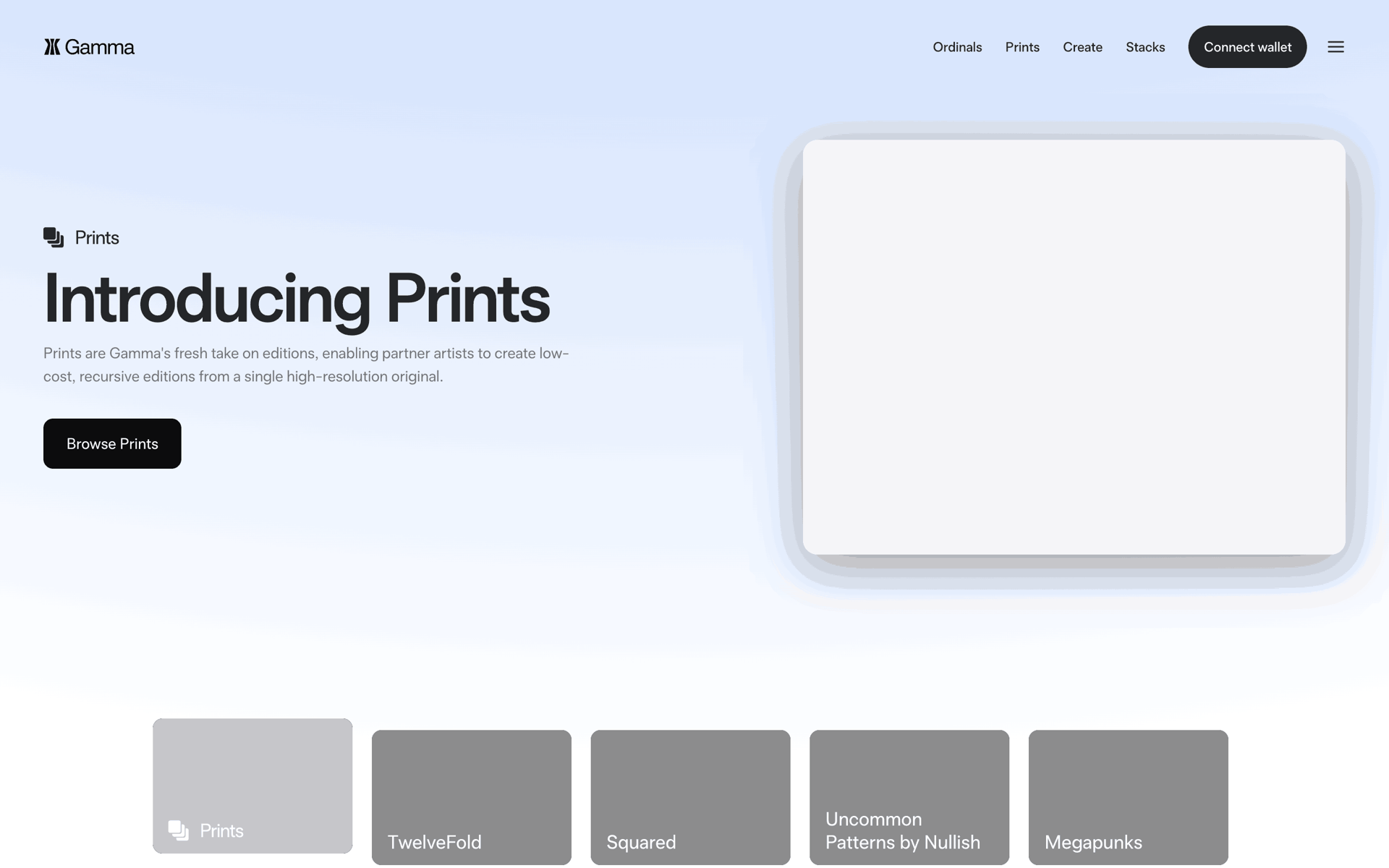Click the Connect wallet button
The height and width of the screenshot is (868, 1389).
pyautogui.click(x=1247, y=47)
